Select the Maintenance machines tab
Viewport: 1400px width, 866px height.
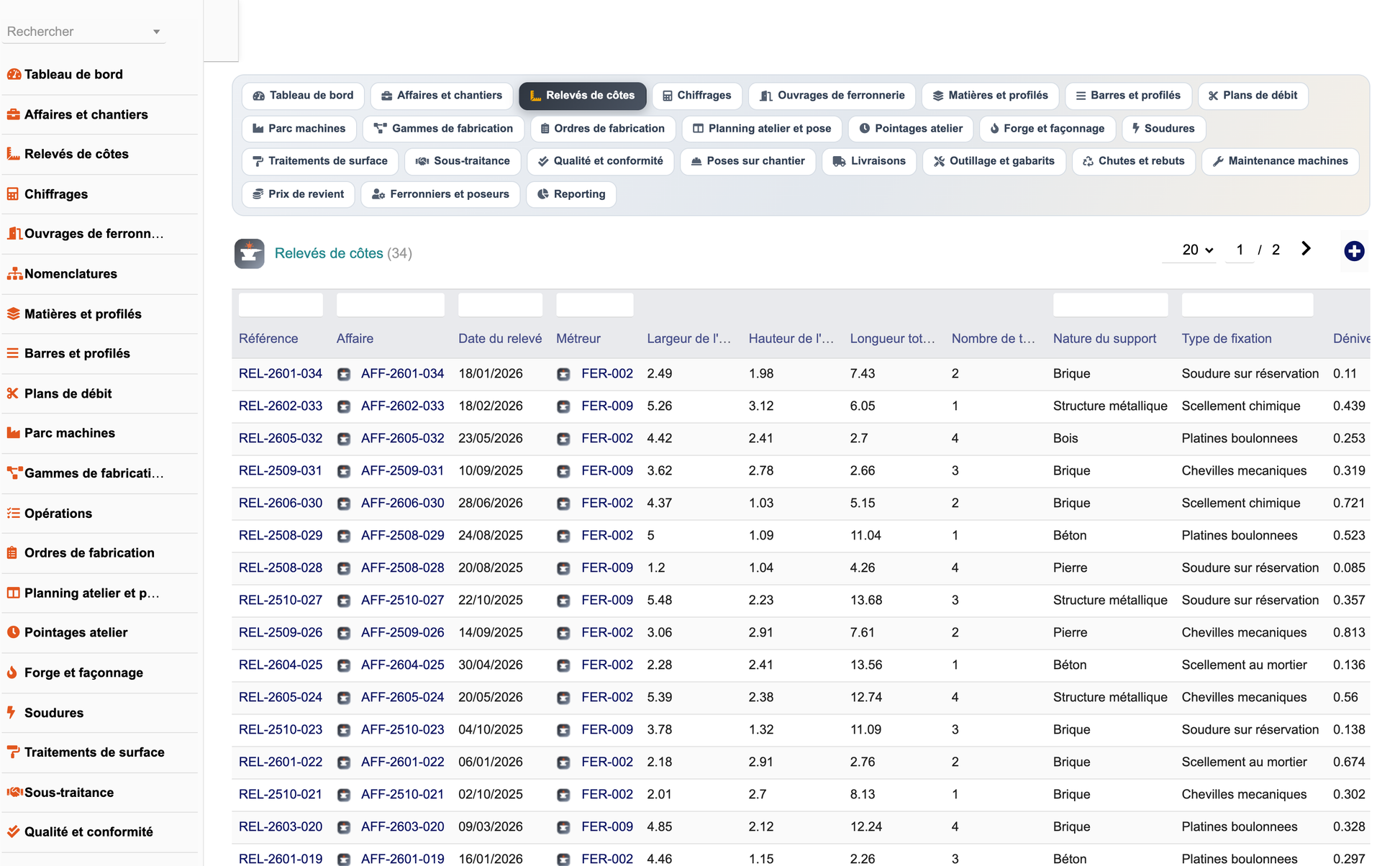tap(1280, 161)
